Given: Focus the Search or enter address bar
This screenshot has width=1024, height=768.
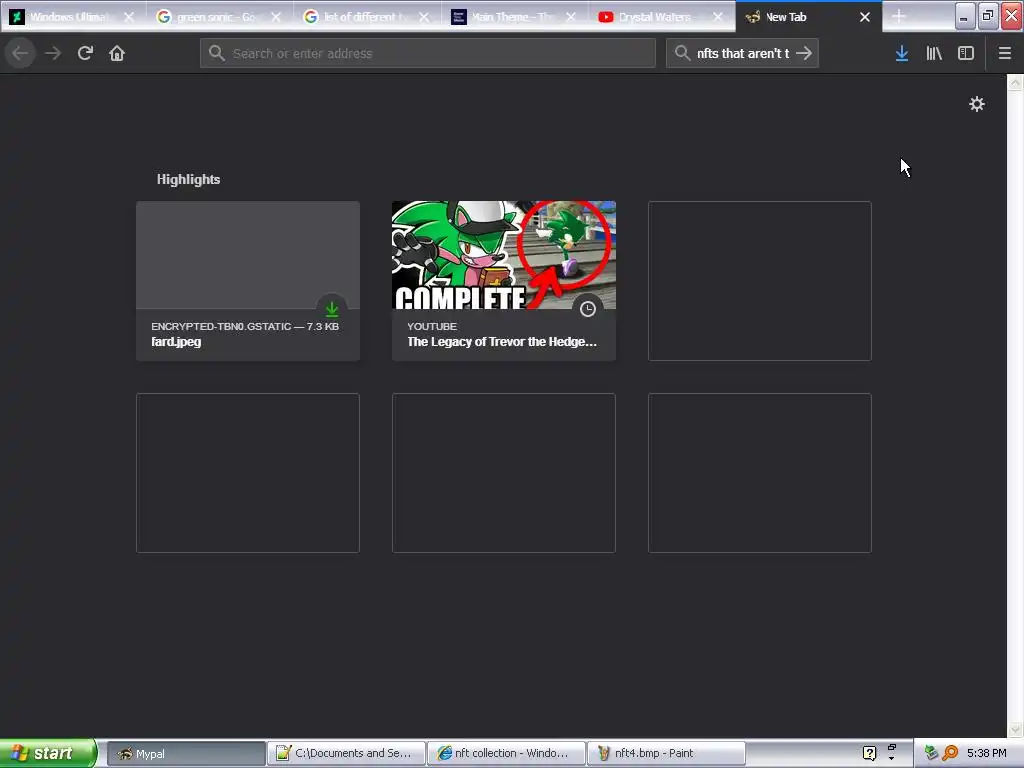Looking at the screenshot, I should pos(428,53).
